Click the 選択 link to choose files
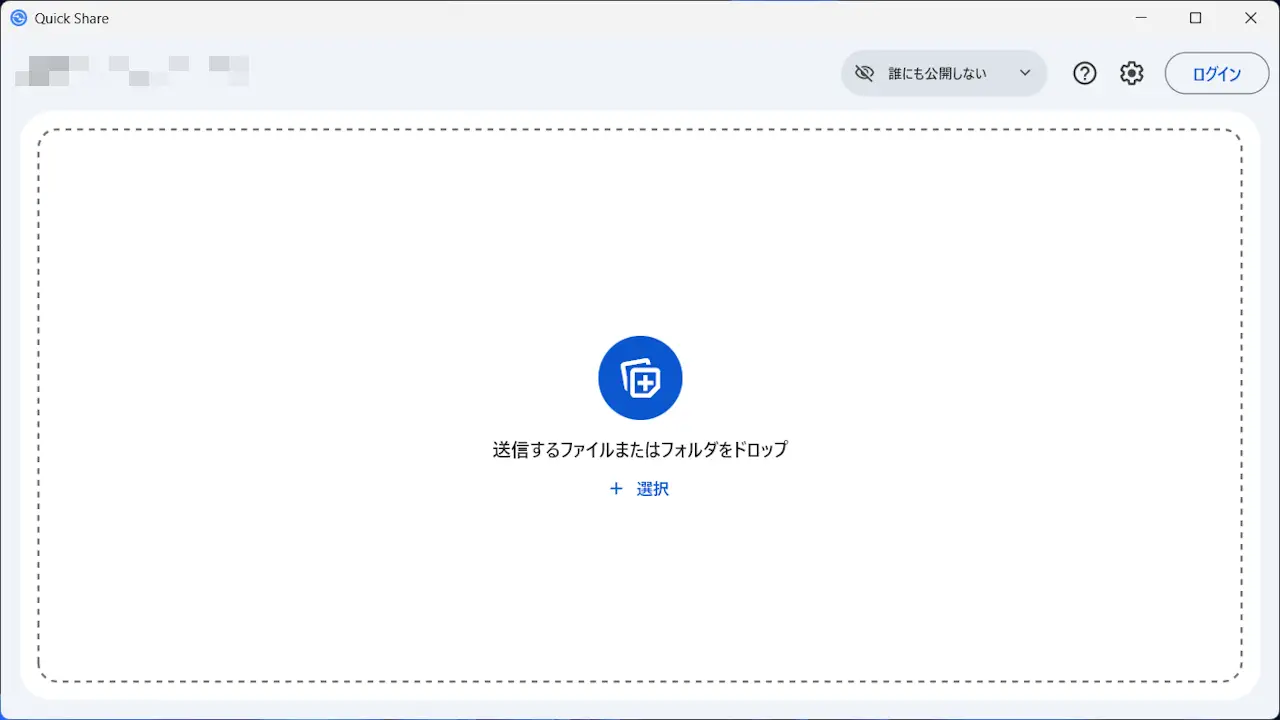The height and width of the screenshot is (720, 1280). 639,489
